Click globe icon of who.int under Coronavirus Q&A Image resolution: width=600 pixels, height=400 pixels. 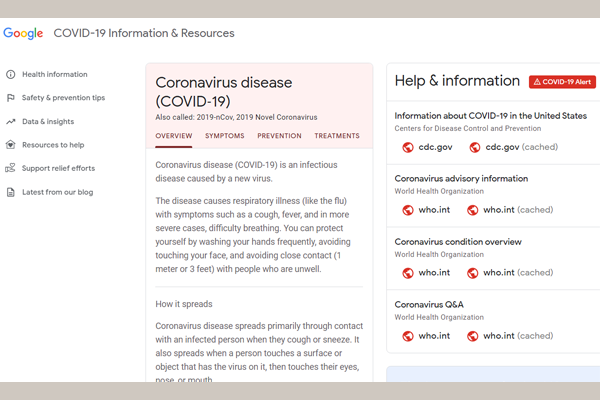coord(408,336)
